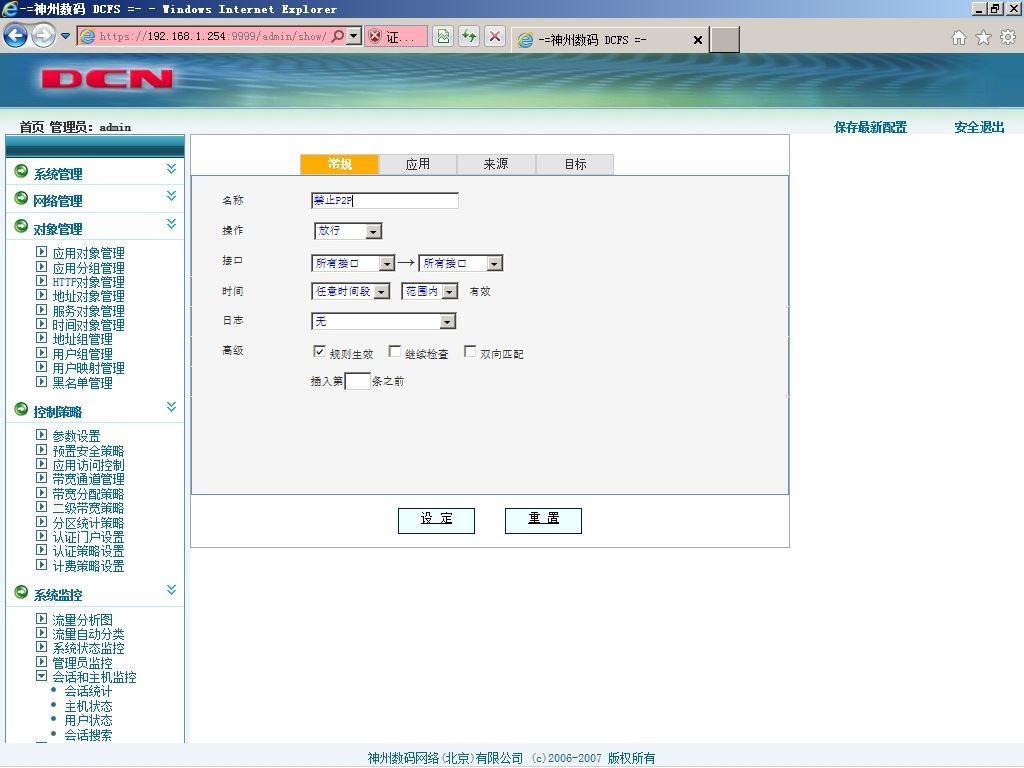Click the green icon beside 网络管理
Image resolution: width=1024 pixels, height=768 pixels.
point(22,198)
